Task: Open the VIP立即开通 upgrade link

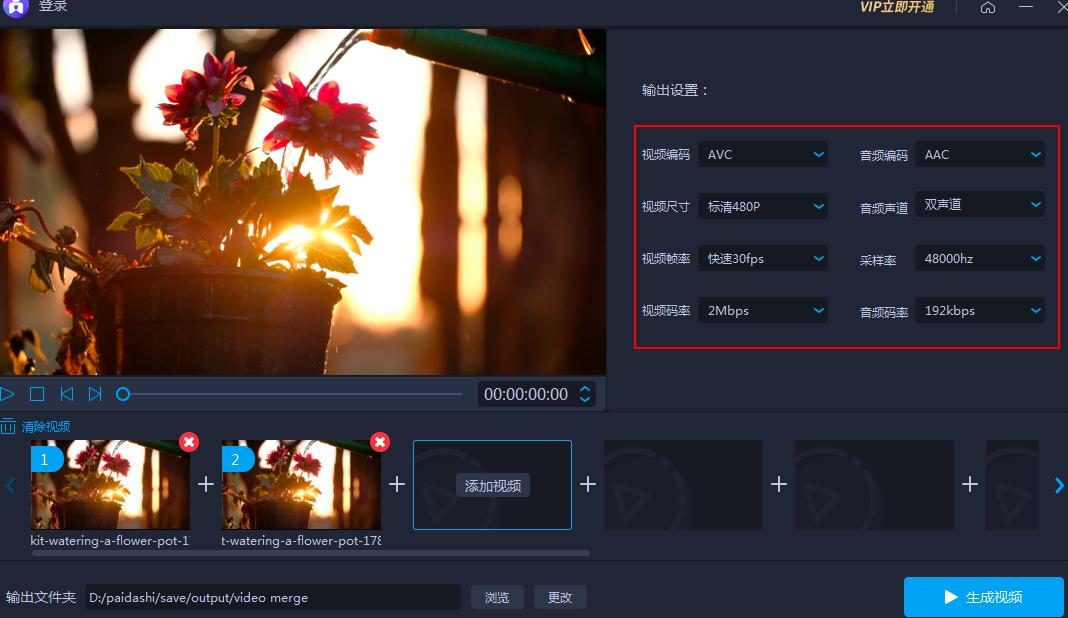Action: 896,7
